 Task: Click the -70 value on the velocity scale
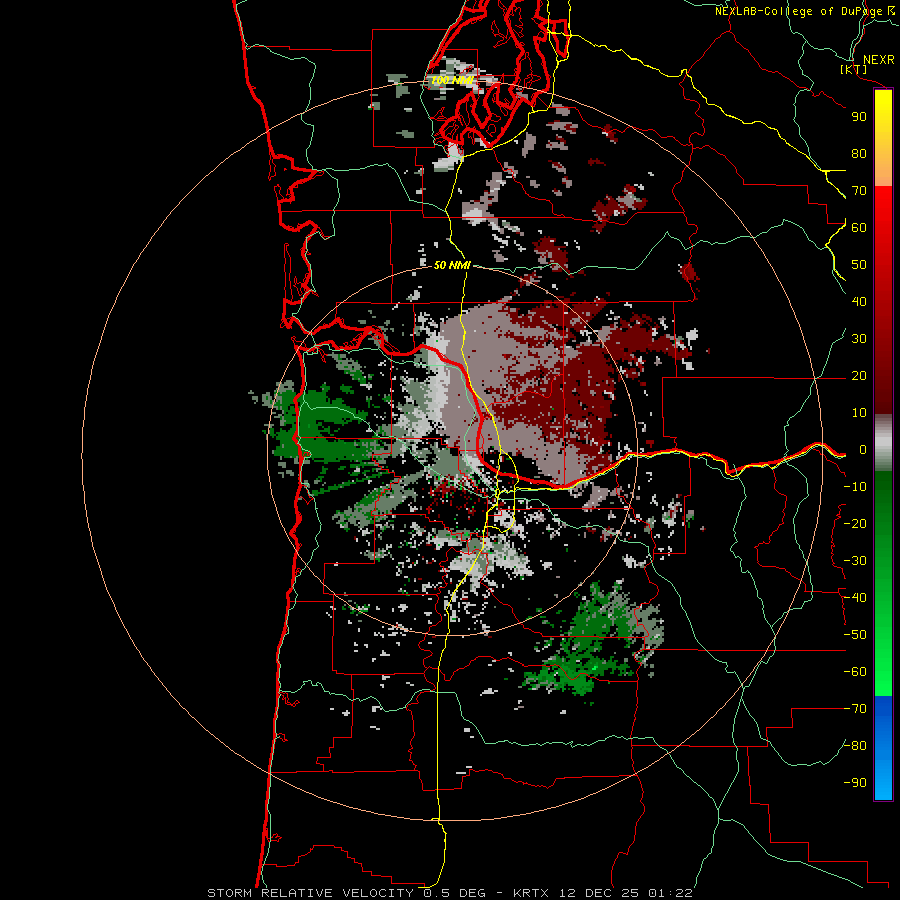click(x=855, y=709)
